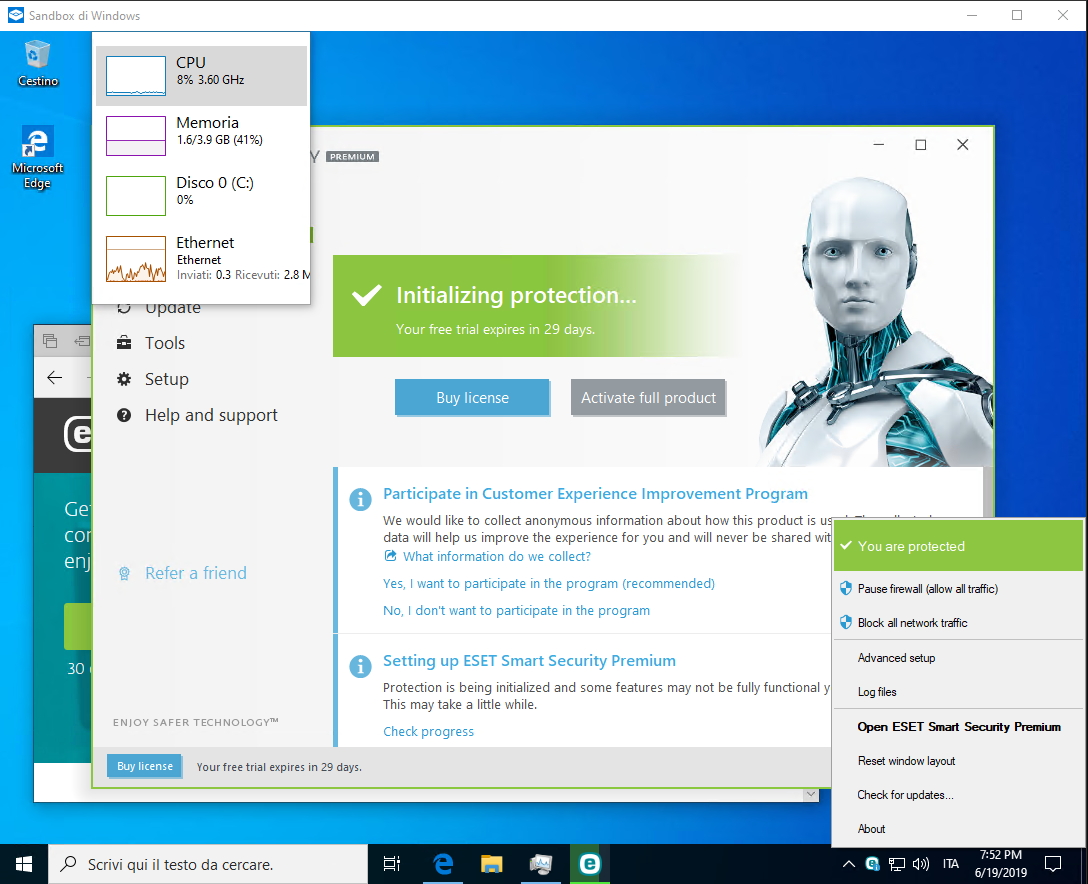Screen dimensions: 1088x884
Task: Open Help and support in ESET sidebar
Action: [x=211, y=415]
